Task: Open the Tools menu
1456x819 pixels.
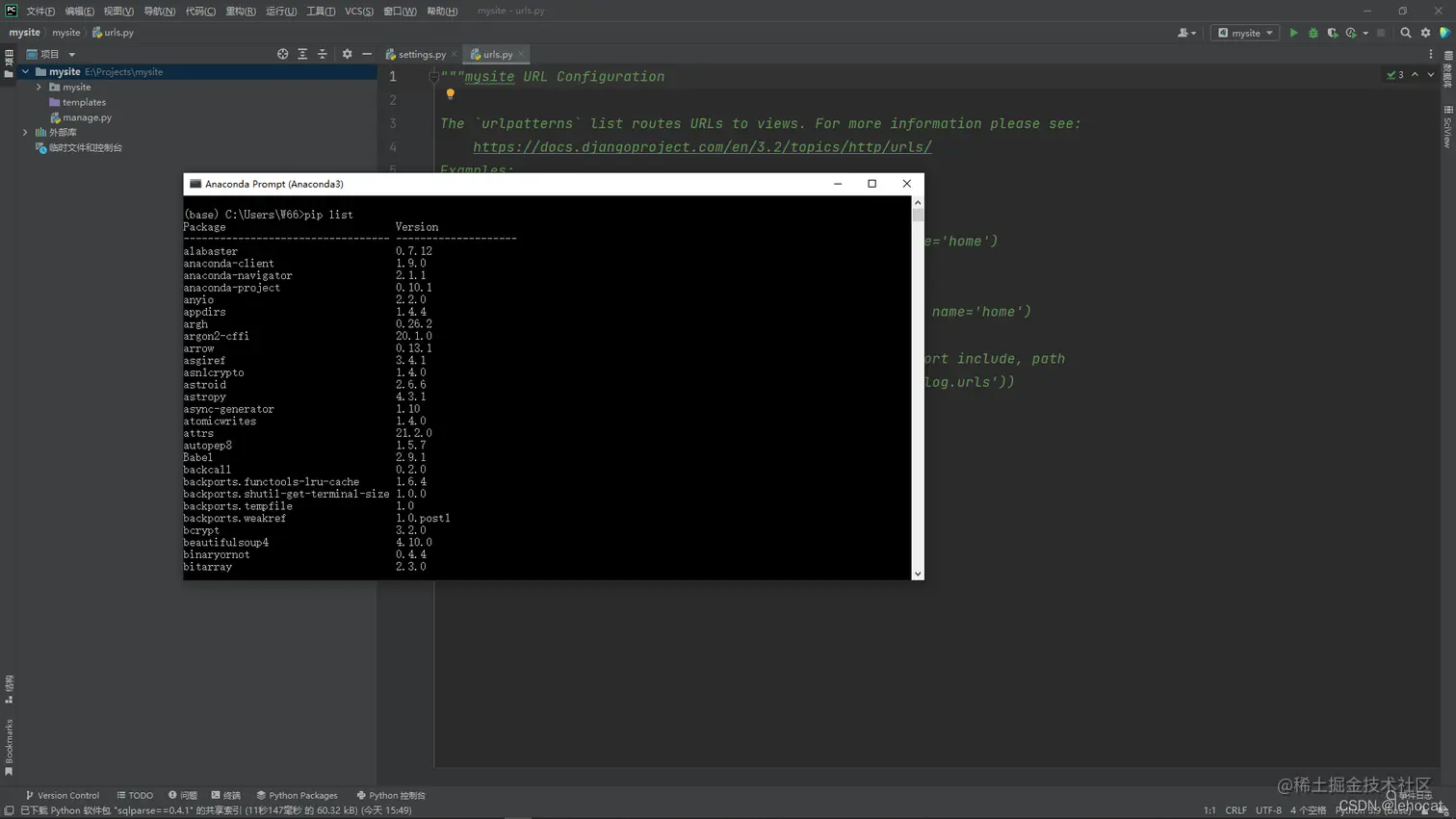Action: (x=321, y=11)
